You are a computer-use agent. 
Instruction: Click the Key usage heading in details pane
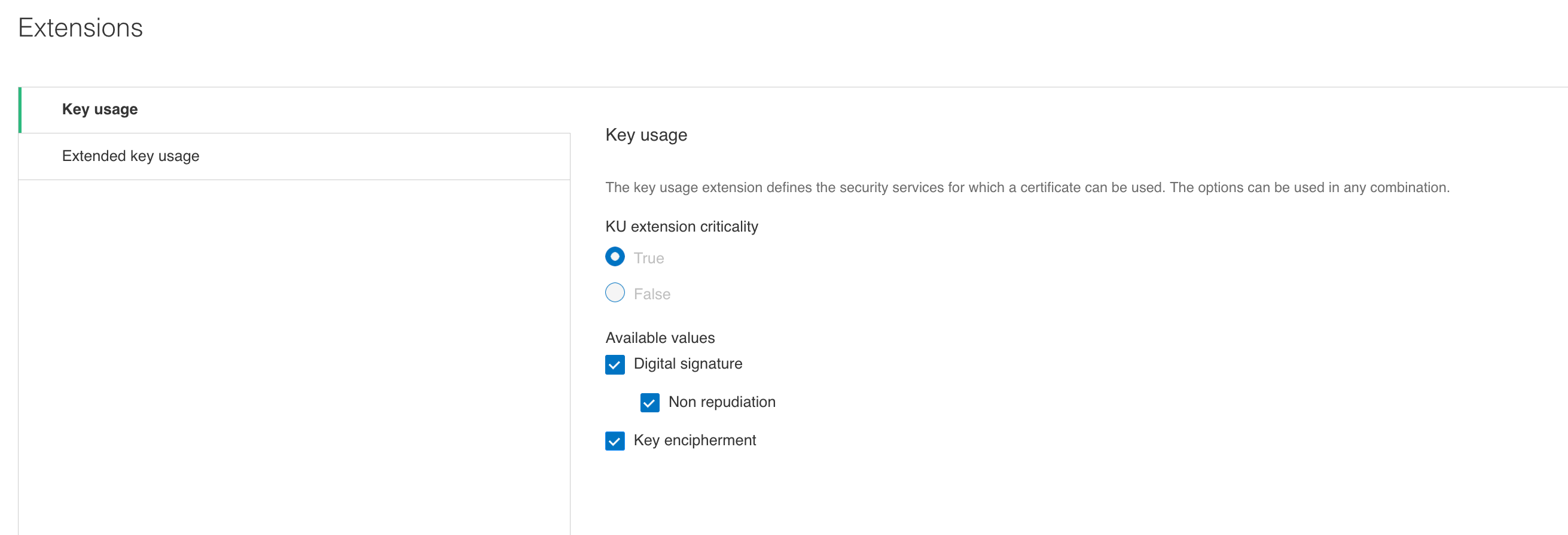(646, 135)
